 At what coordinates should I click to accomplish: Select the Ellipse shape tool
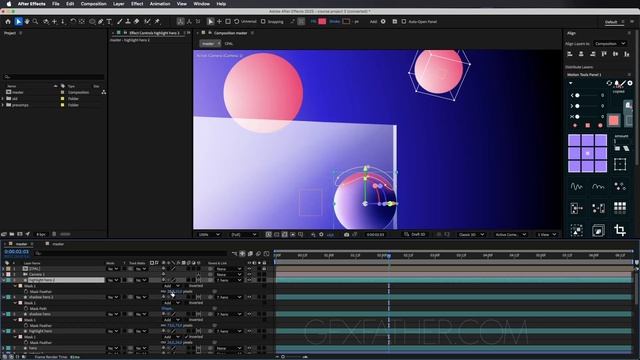92,22
